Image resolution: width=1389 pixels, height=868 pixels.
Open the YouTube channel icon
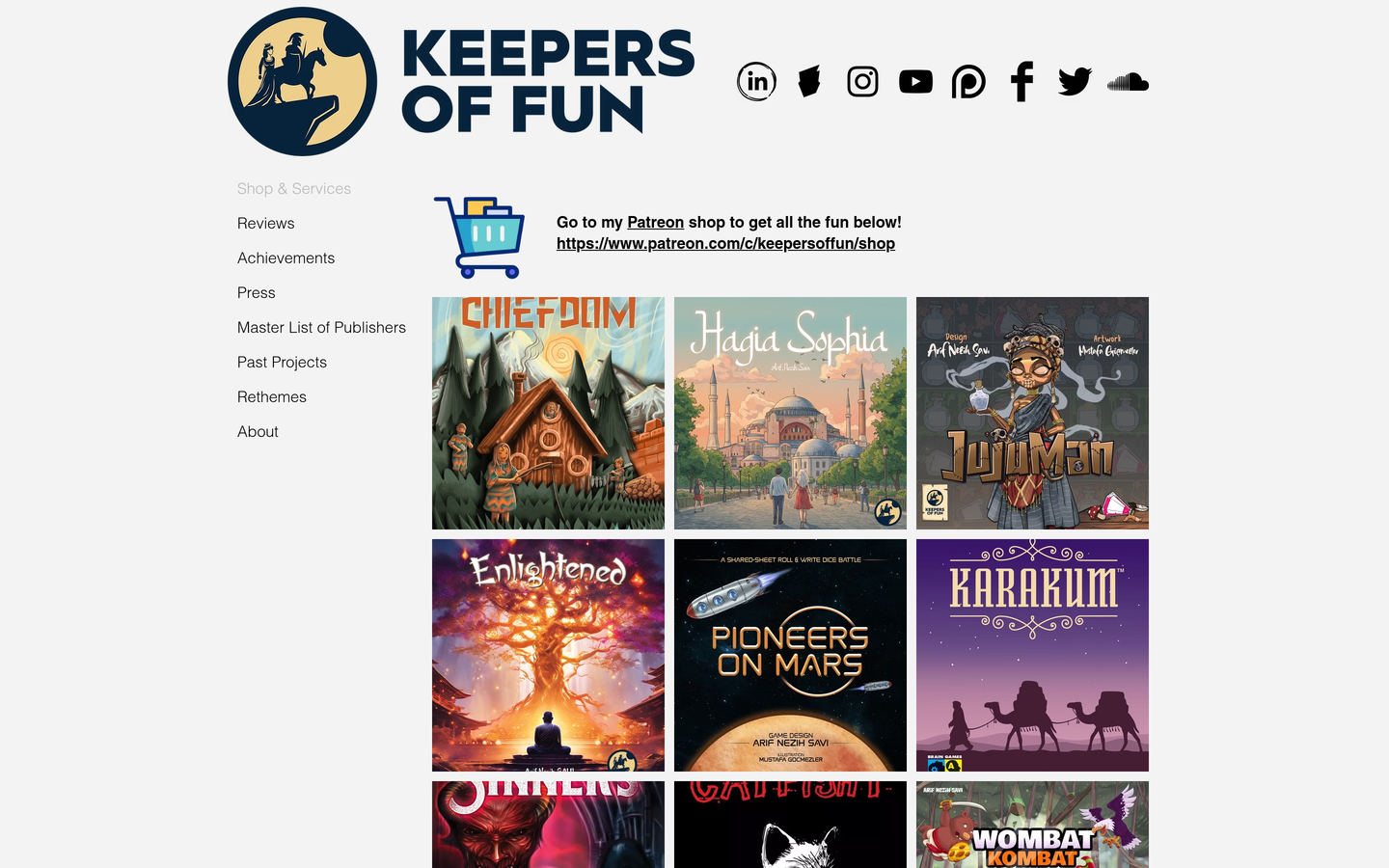(915, 81)
